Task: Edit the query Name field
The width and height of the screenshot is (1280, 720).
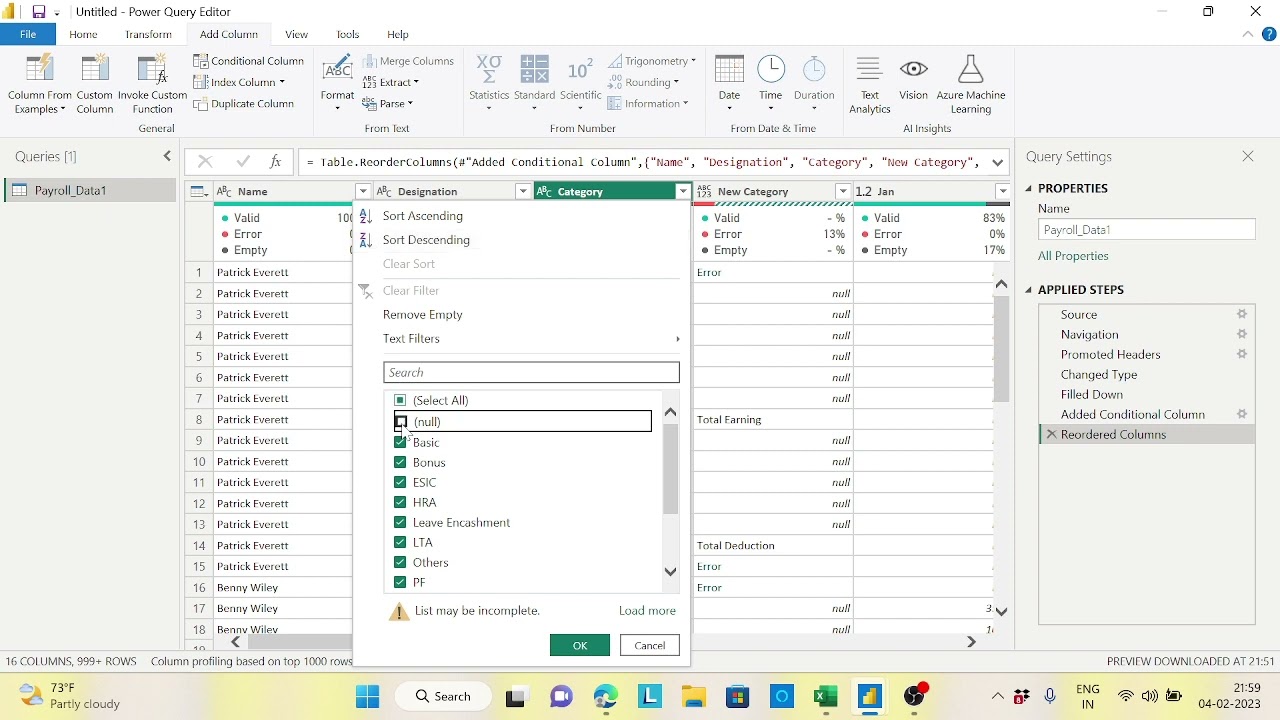Action: point(1147,230)
